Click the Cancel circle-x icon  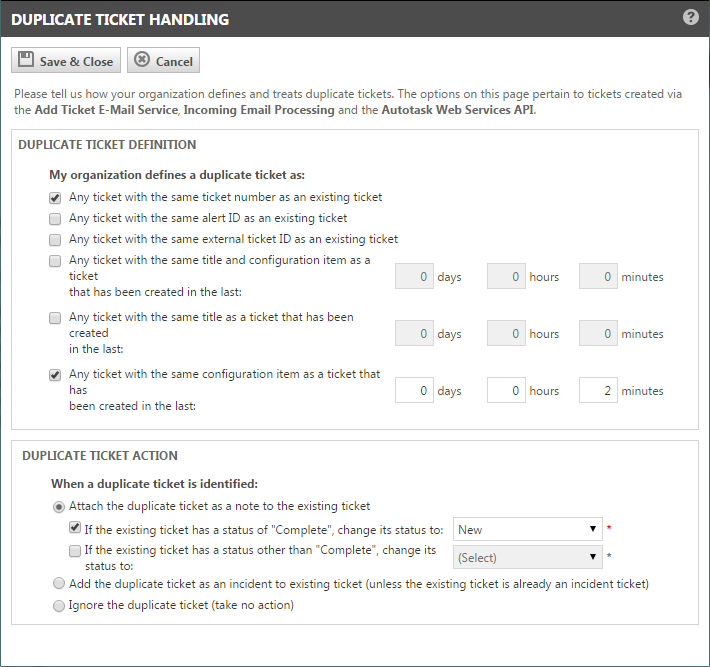(142, 59)
